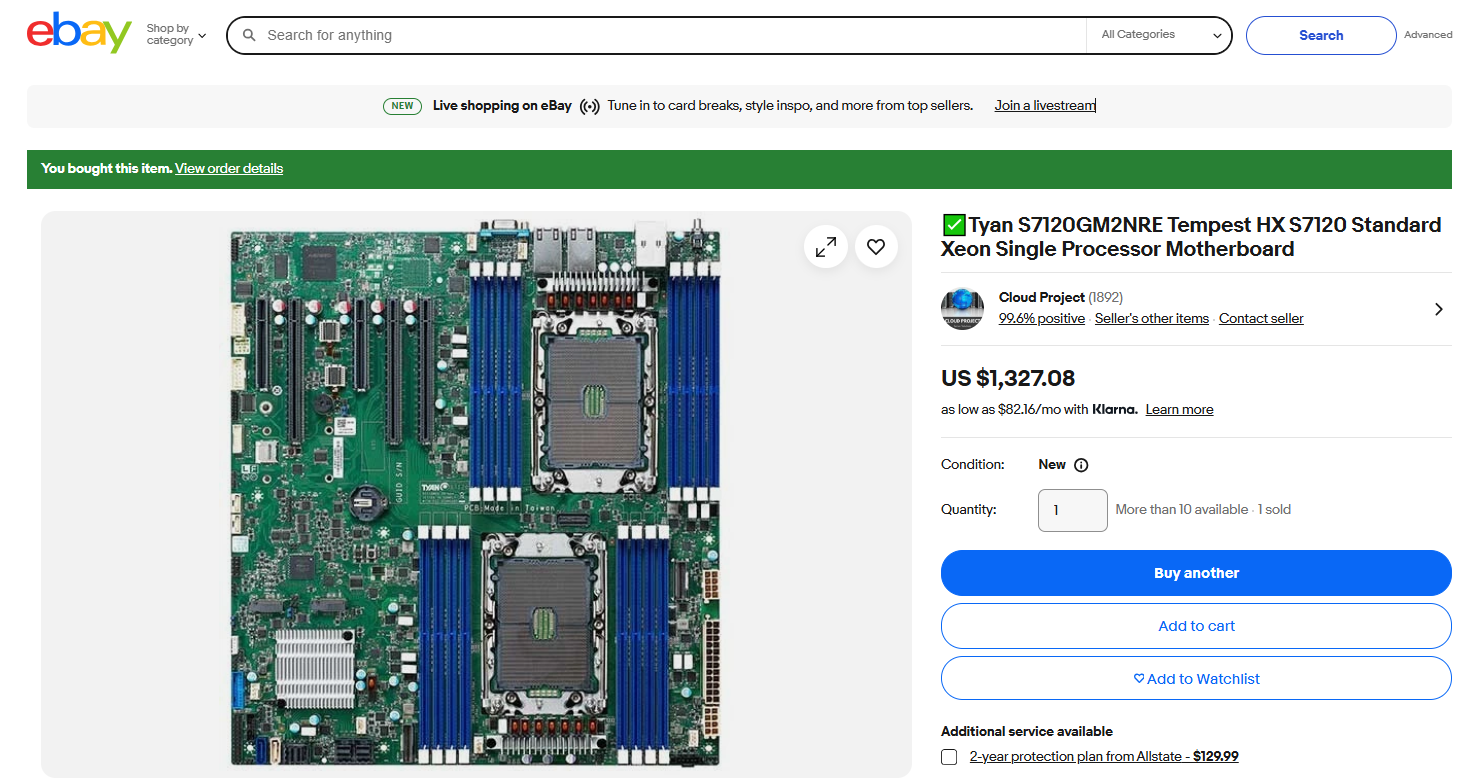Click the motherboard product image
The width and height of the screenshot is (1479, 778).
[x=476, y=495]
